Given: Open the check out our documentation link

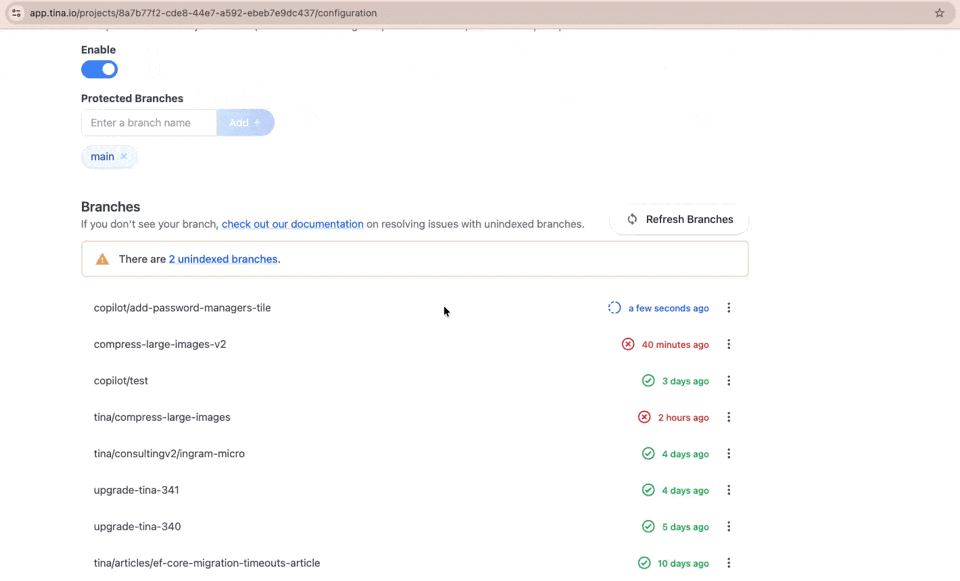Looking at the screenshot, I should (292, 224).
